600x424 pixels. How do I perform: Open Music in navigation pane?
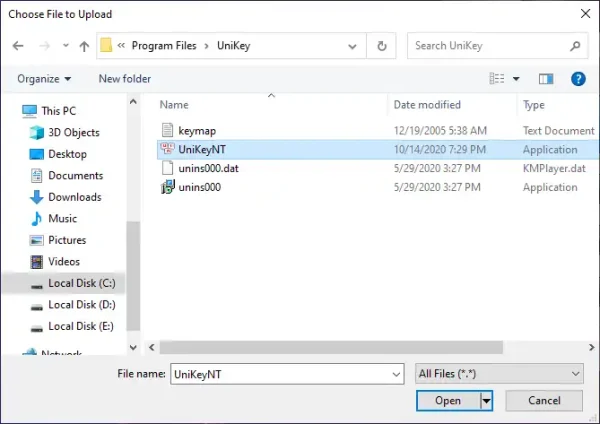pos(62,219)
